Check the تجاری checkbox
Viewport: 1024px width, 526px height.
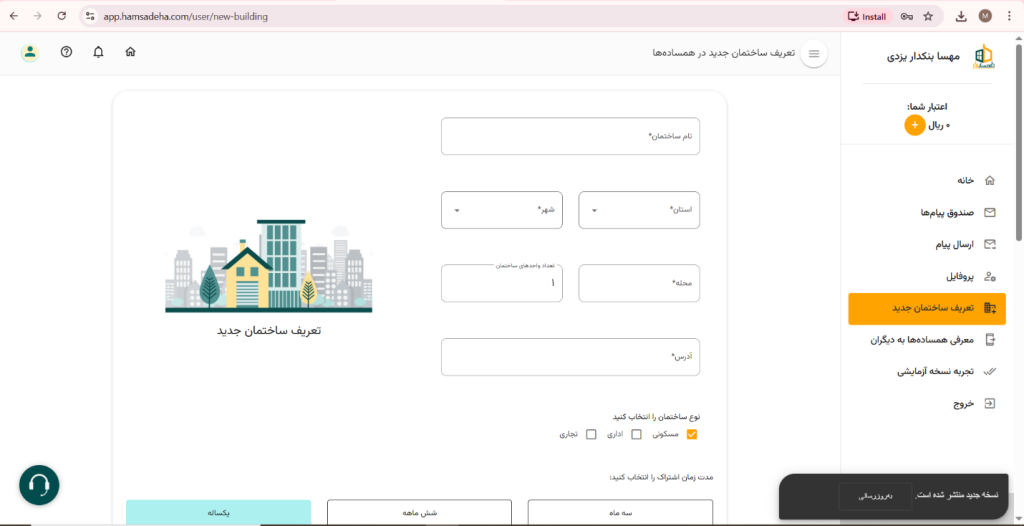(591, 435)
